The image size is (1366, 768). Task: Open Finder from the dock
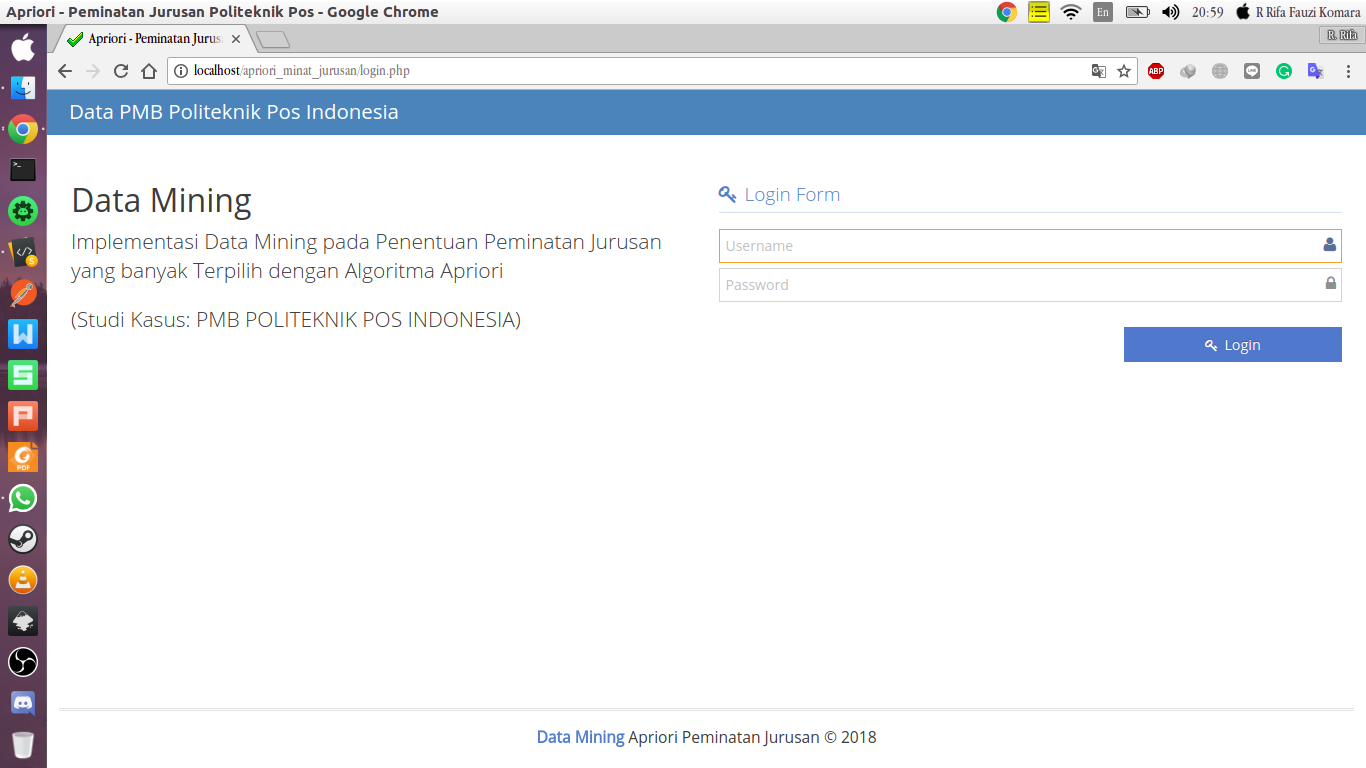[x=23, y=88]
